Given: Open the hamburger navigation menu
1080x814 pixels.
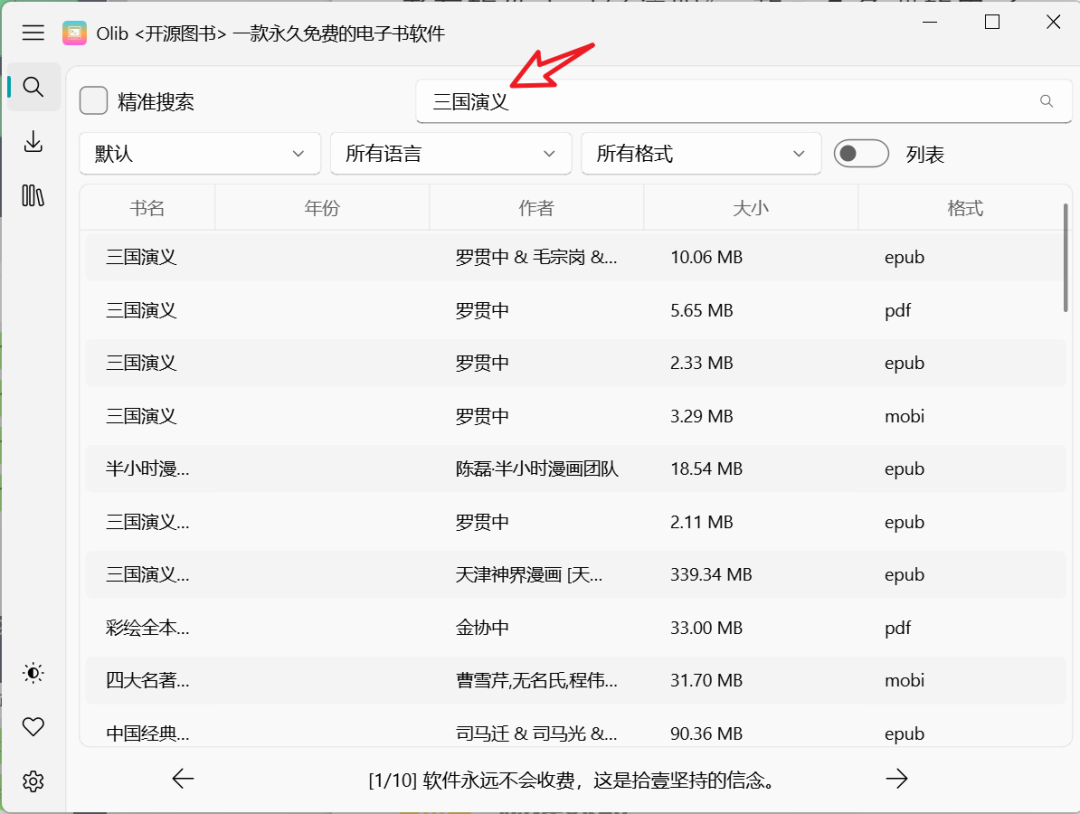Looking at the screenshot, I should (x=33, y=33).
